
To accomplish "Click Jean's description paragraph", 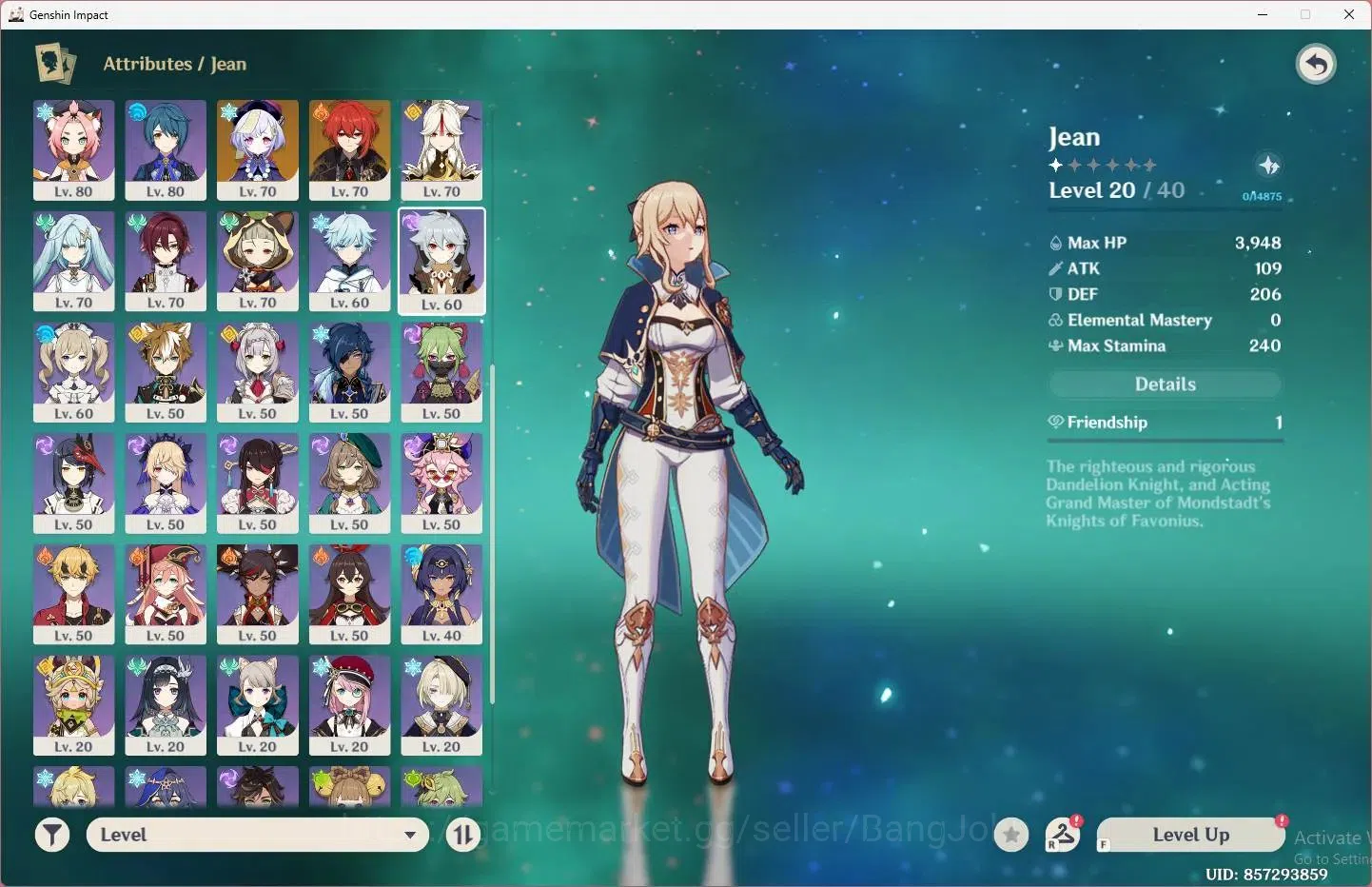I will [1158, 493].
